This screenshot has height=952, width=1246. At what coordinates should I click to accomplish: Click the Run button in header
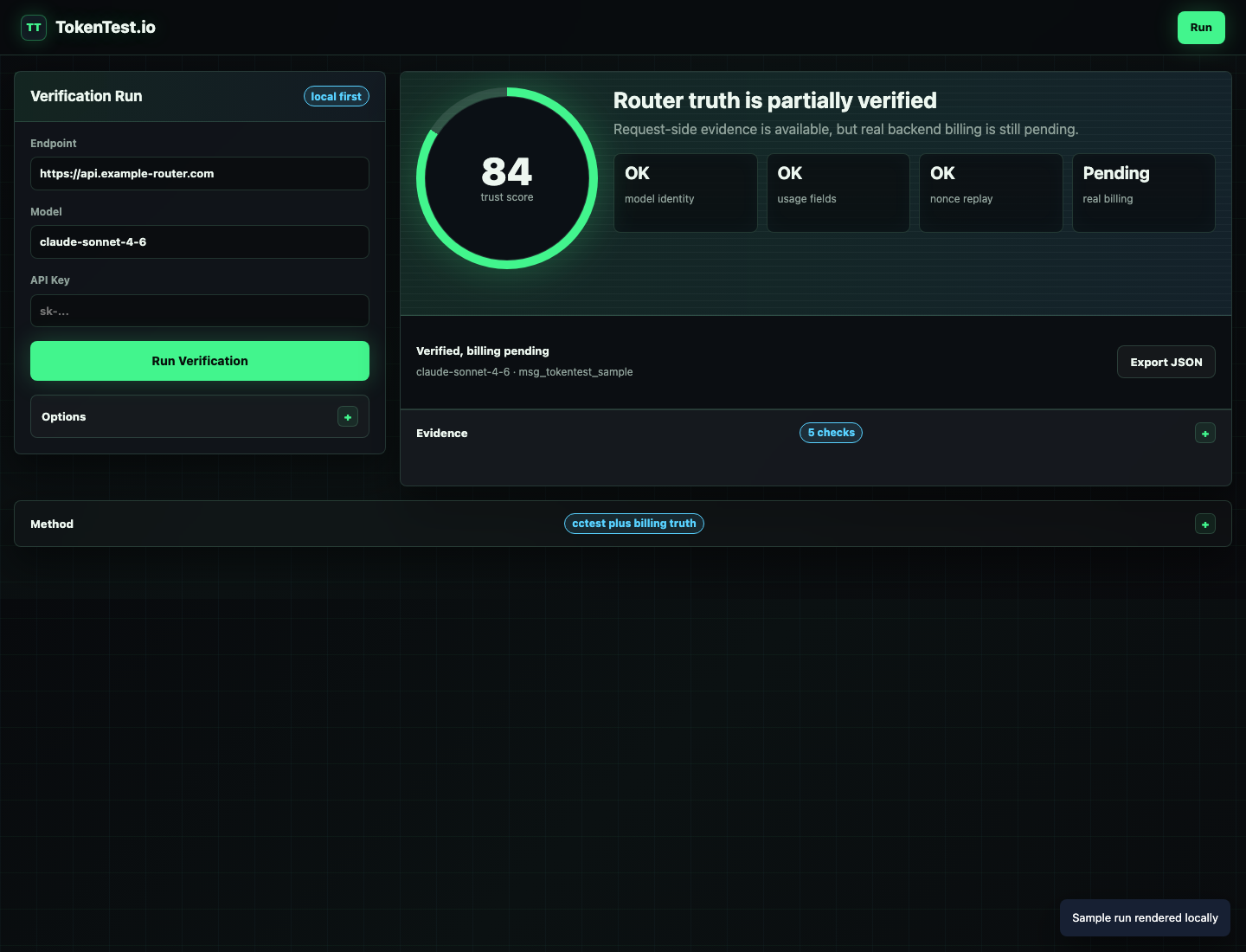[x=1201, y=28]
